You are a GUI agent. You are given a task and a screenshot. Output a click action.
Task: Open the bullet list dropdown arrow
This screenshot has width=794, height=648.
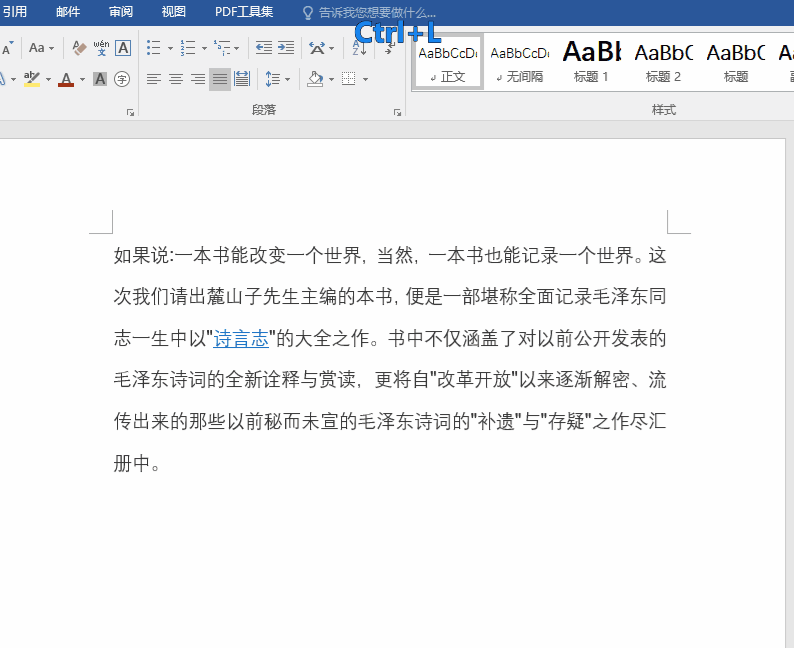pos(170,48)
